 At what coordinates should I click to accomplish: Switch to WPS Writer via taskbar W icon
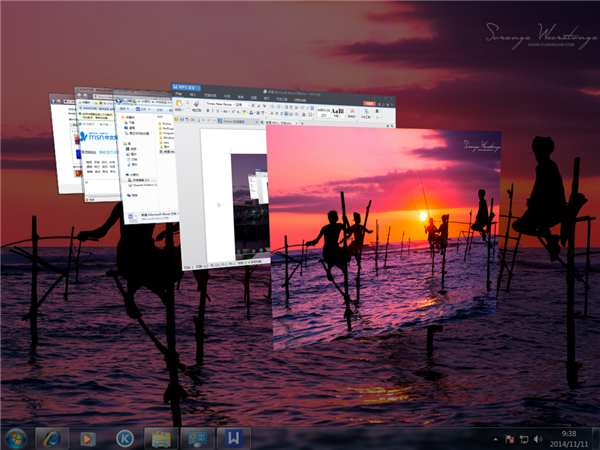tap(233, 438)
